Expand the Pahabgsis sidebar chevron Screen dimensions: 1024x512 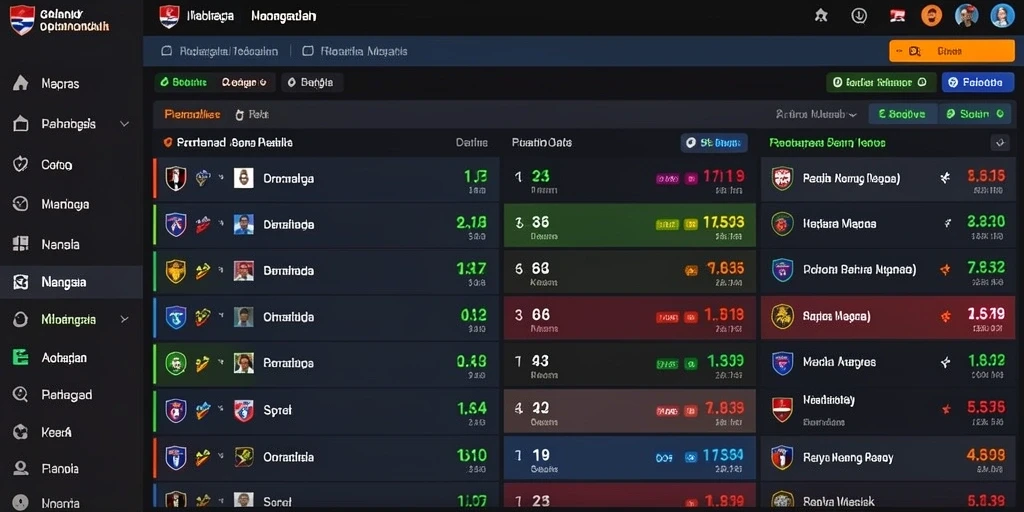click(125, 123)
